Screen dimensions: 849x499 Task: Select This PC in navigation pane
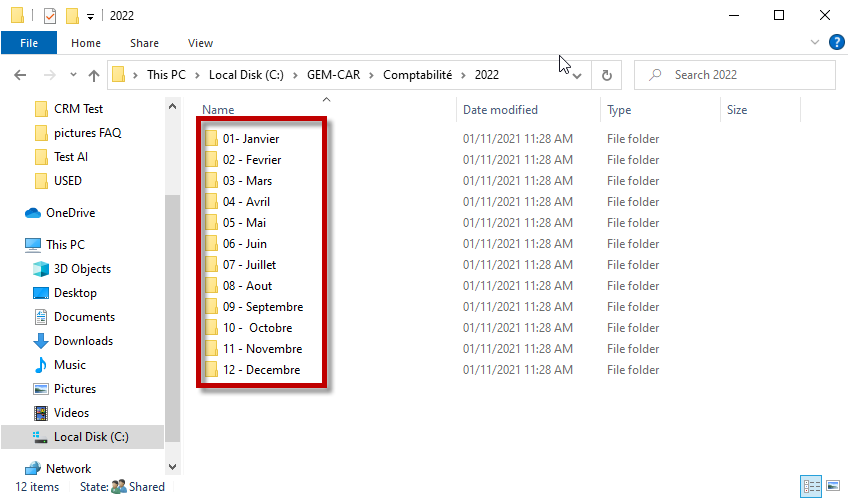65,245
